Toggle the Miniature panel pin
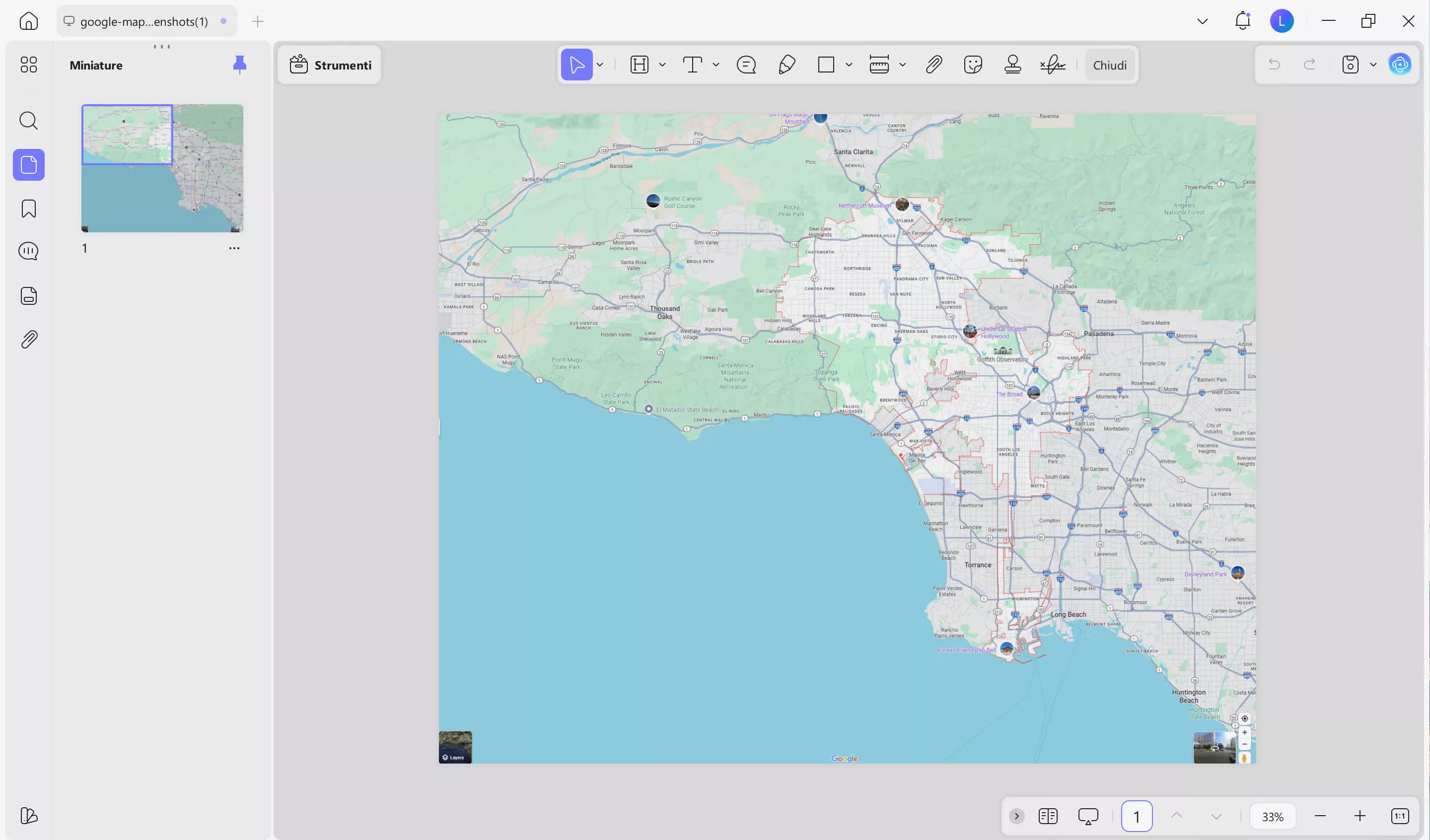The width and height of the screenshot is (1430, 840). 239,65
